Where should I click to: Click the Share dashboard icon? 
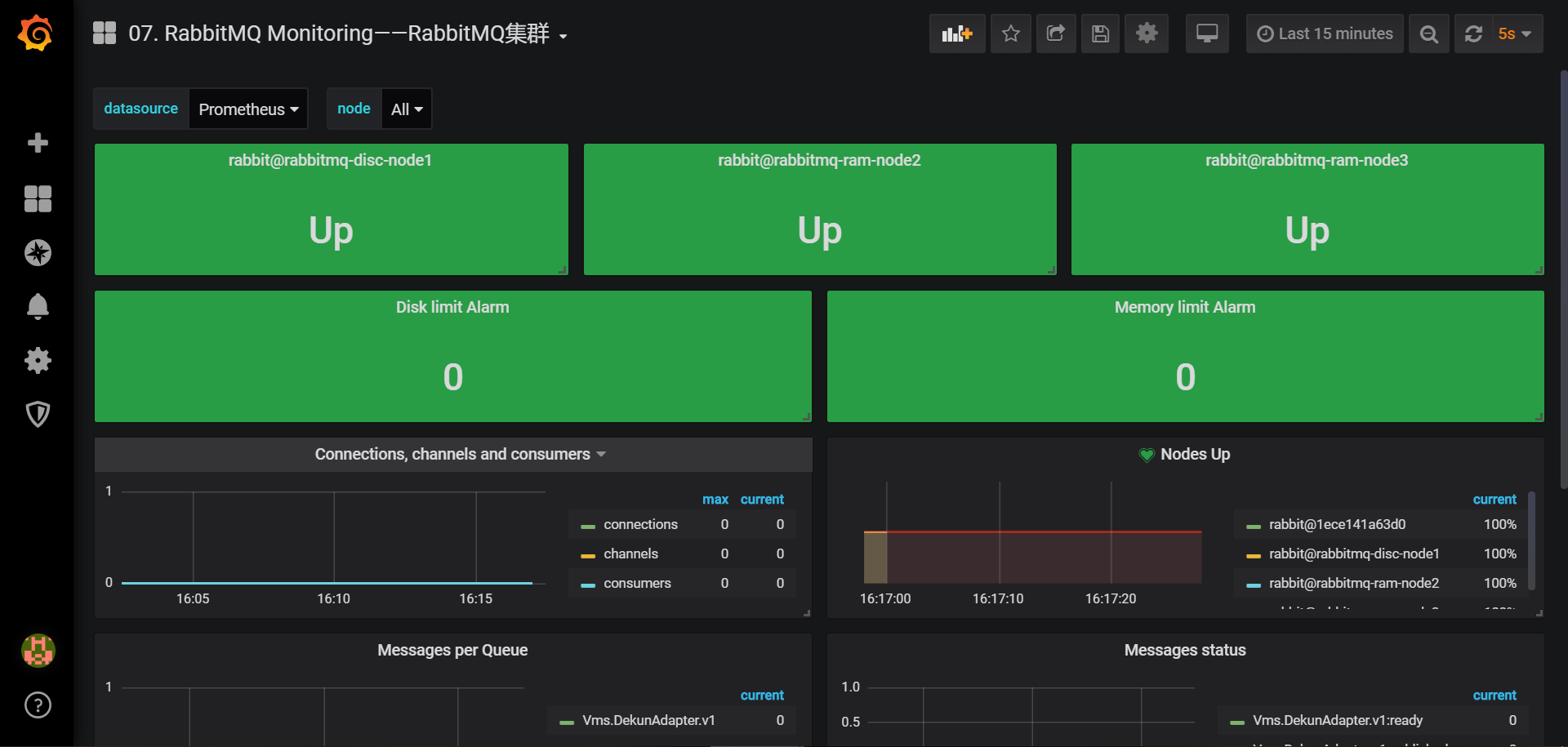1056,33
